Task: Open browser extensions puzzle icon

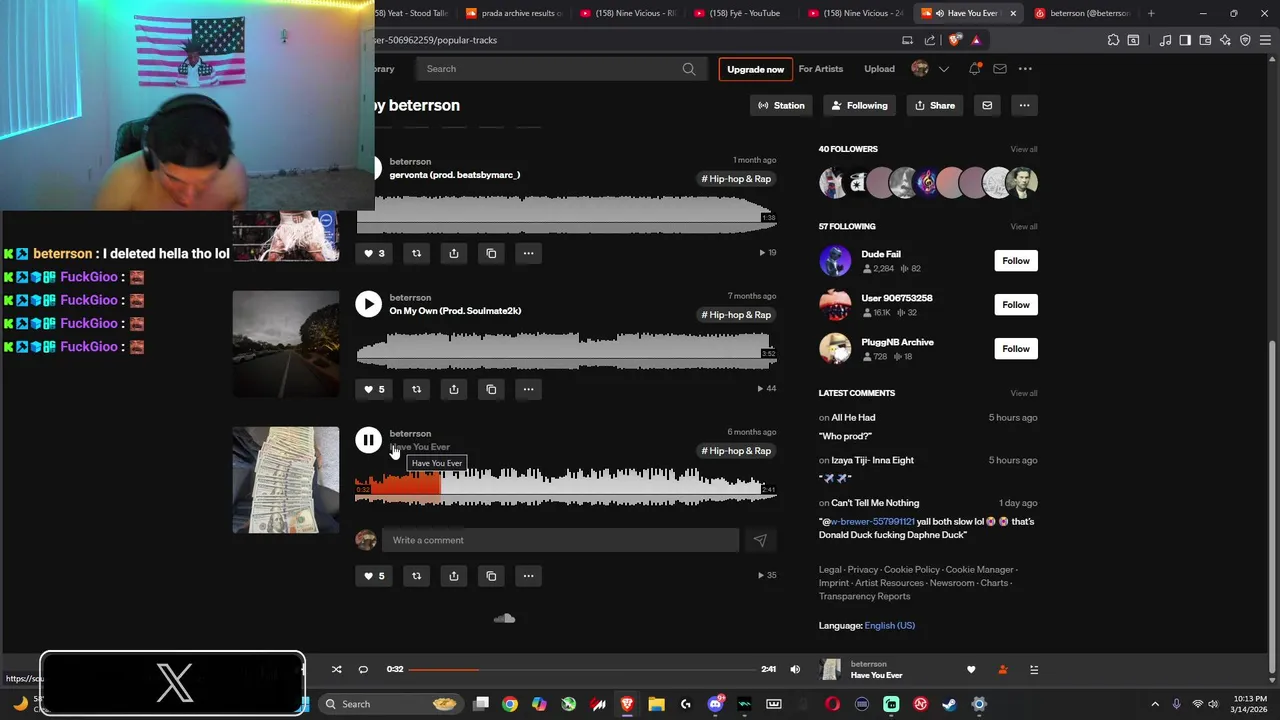Action: click(1113, 40)
